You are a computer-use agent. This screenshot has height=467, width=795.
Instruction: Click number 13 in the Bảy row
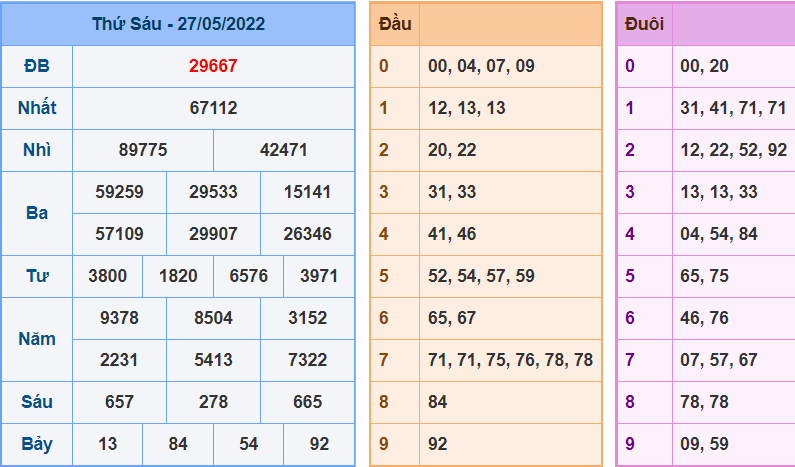coord(107,445)
